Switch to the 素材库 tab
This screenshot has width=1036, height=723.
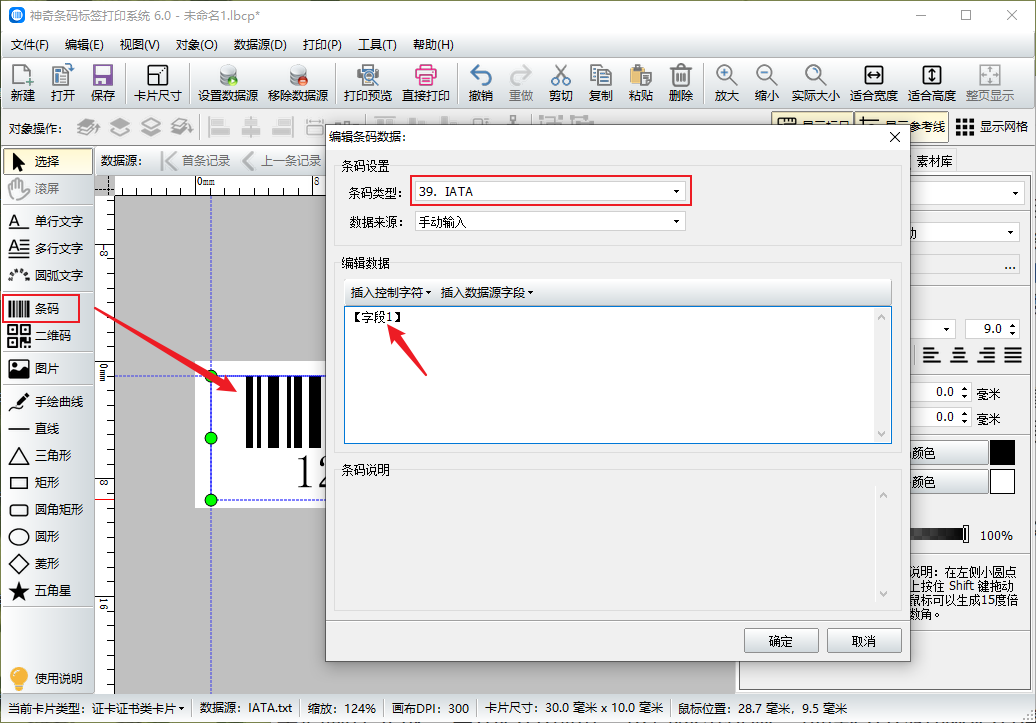click(934, 161)
